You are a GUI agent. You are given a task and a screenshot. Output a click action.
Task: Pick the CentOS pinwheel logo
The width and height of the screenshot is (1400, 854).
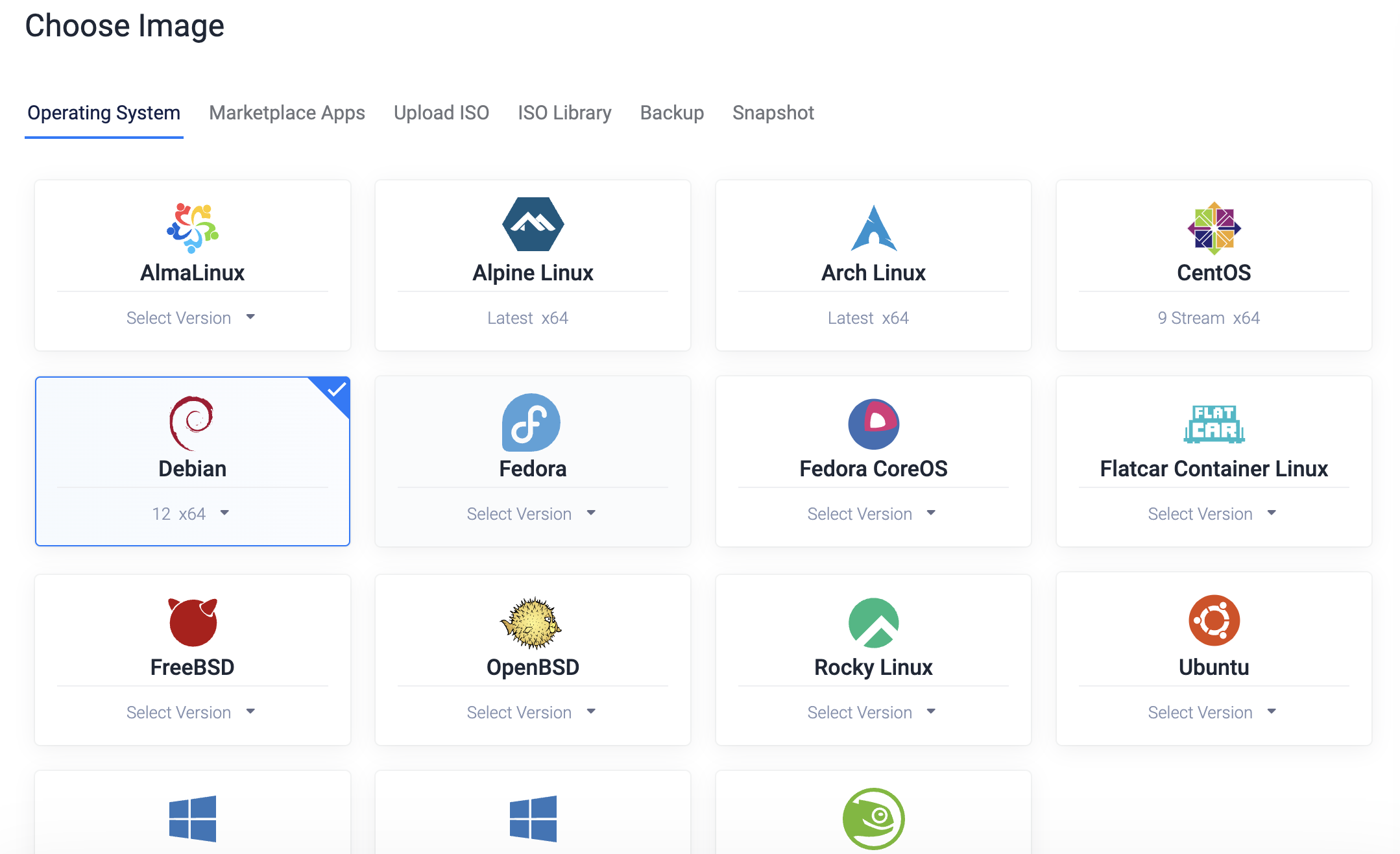coord(1214,228)
